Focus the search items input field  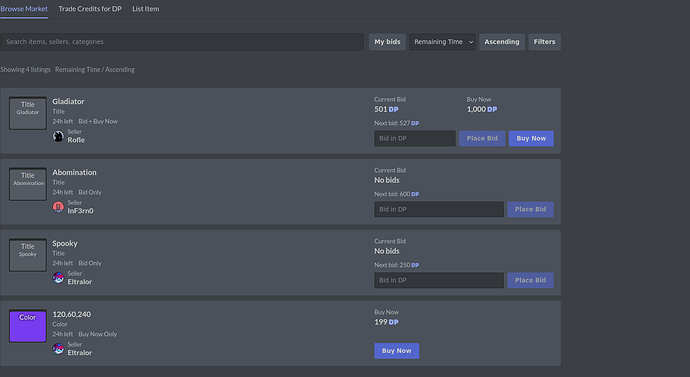click(x=182, y=42)
